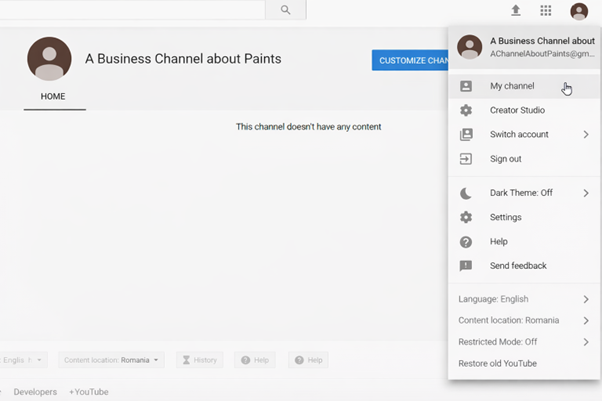
Task: Click the Send feedback icon entry
Action: pos(466,266)
